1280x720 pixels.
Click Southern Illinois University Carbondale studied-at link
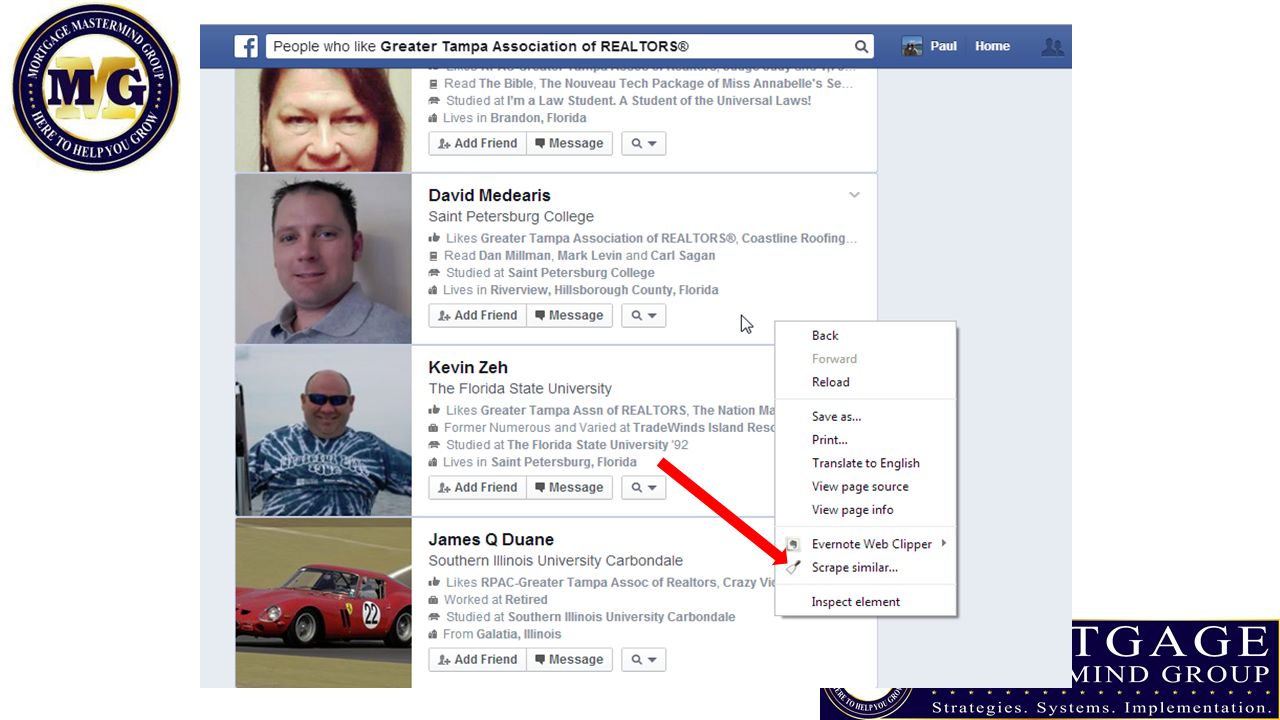621,617
